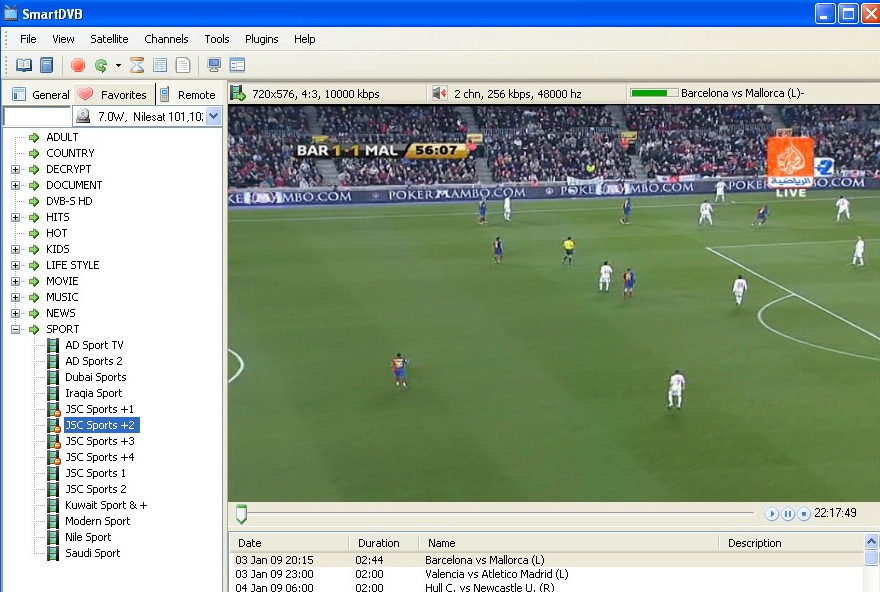This screenshot has height=592, width=880.
Task: Click the blank document icon in toolbar
Action: (183, 65)
